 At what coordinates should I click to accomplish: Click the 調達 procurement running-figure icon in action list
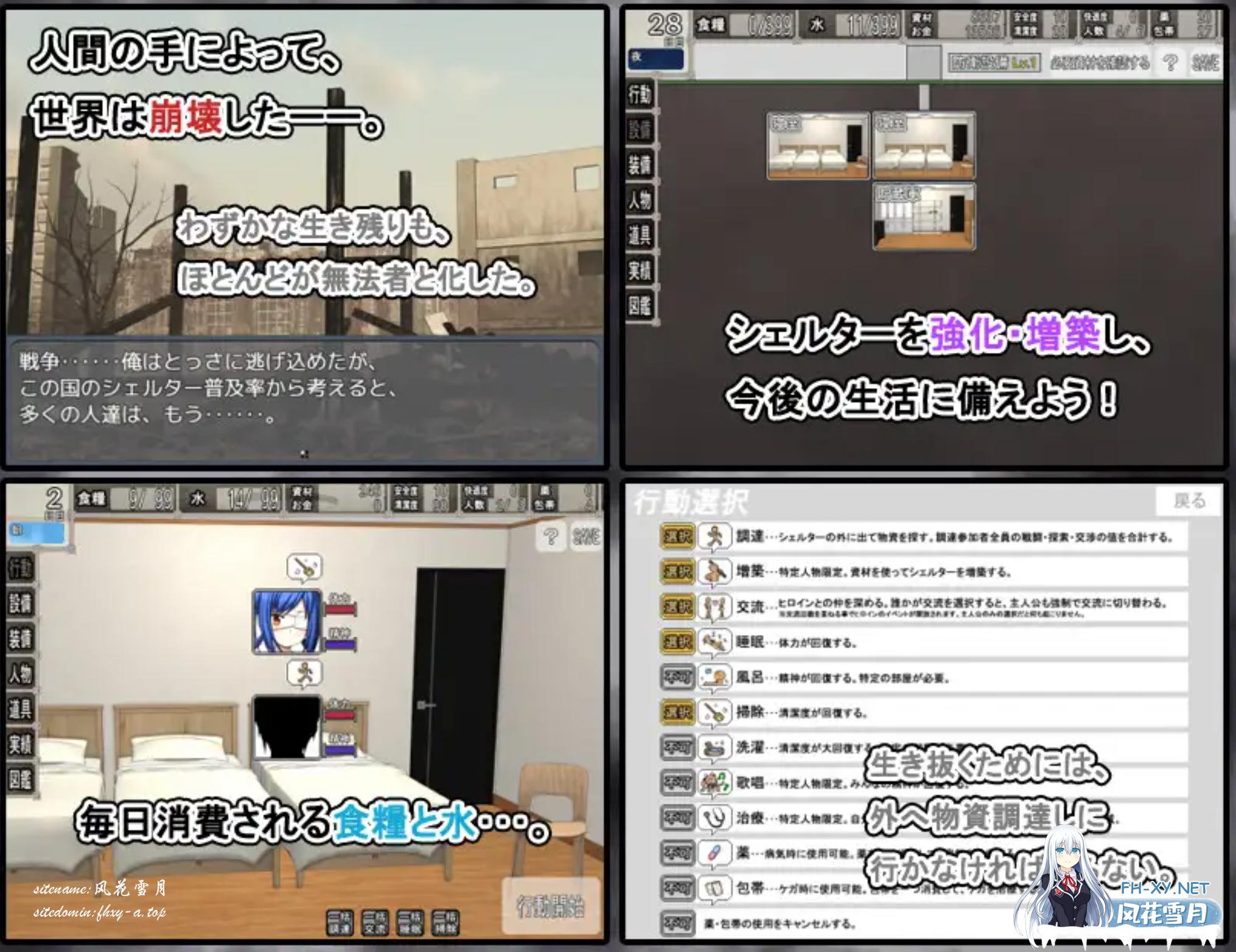click(714, 538)
